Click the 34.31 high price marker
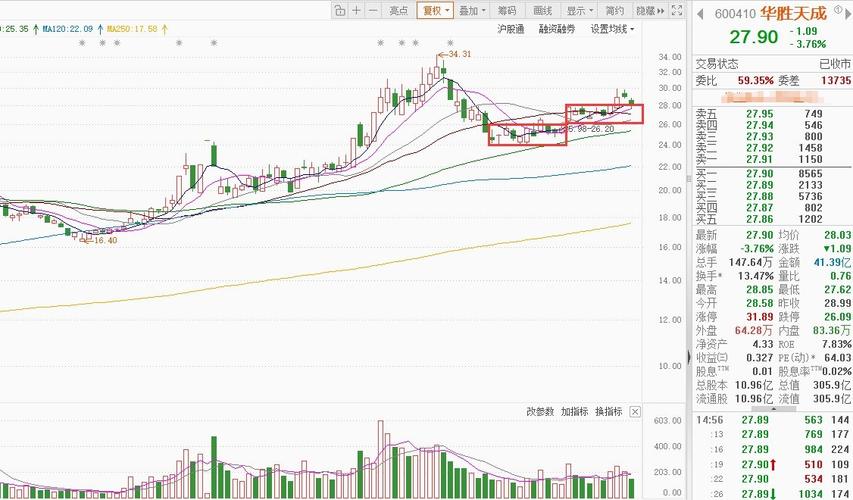Viewport: 853px width, 500px height. (455, 54)
